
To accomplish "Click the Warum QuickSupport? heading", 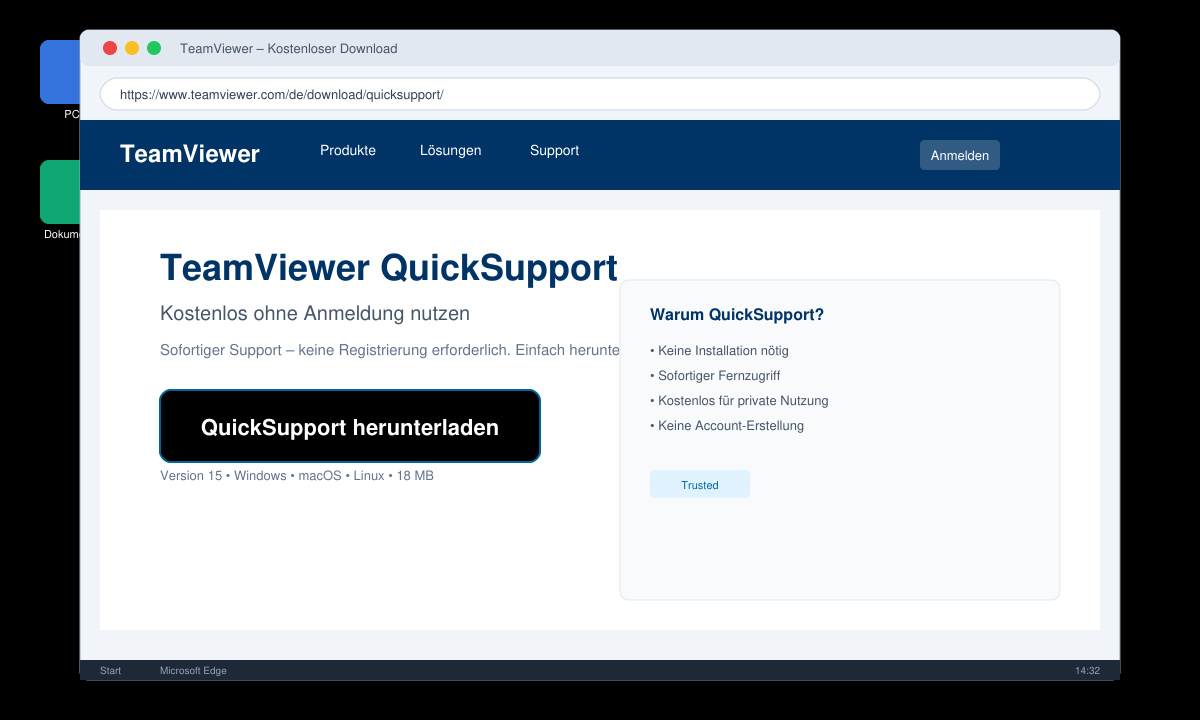I will [737, 314].
